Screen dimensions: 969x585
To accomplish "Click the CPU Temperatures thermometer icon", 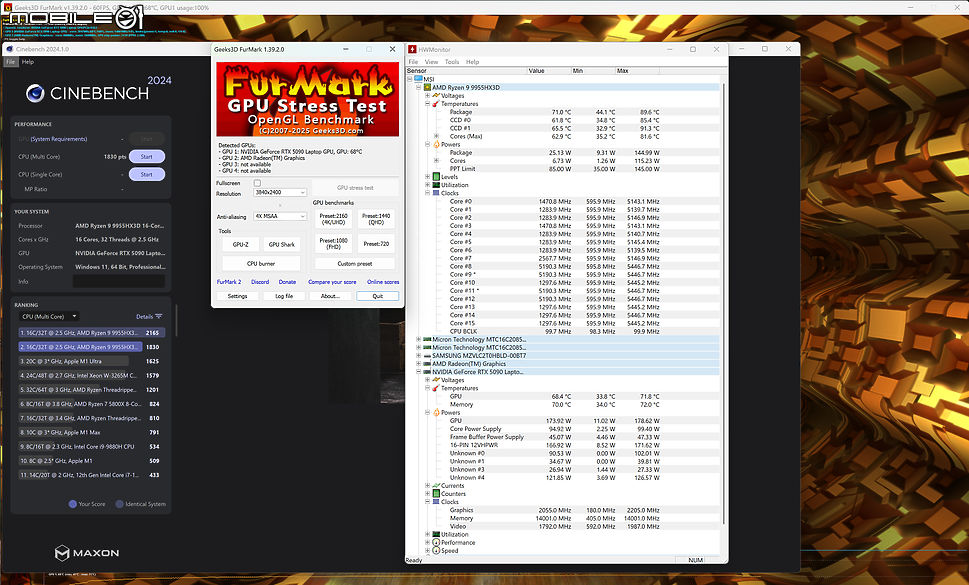I will pos(436,104).
